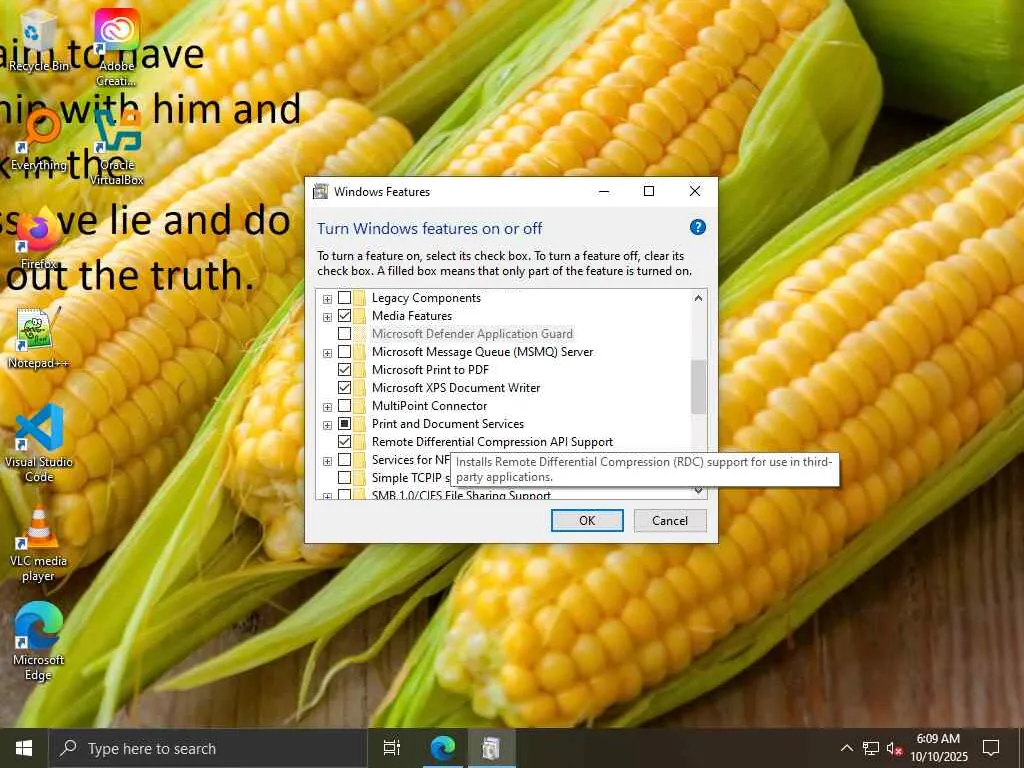Check Microsoft Message Queue (MSMQ) Server box
Viewport: 1024px width, 768px height.
(x=344, y=352)
